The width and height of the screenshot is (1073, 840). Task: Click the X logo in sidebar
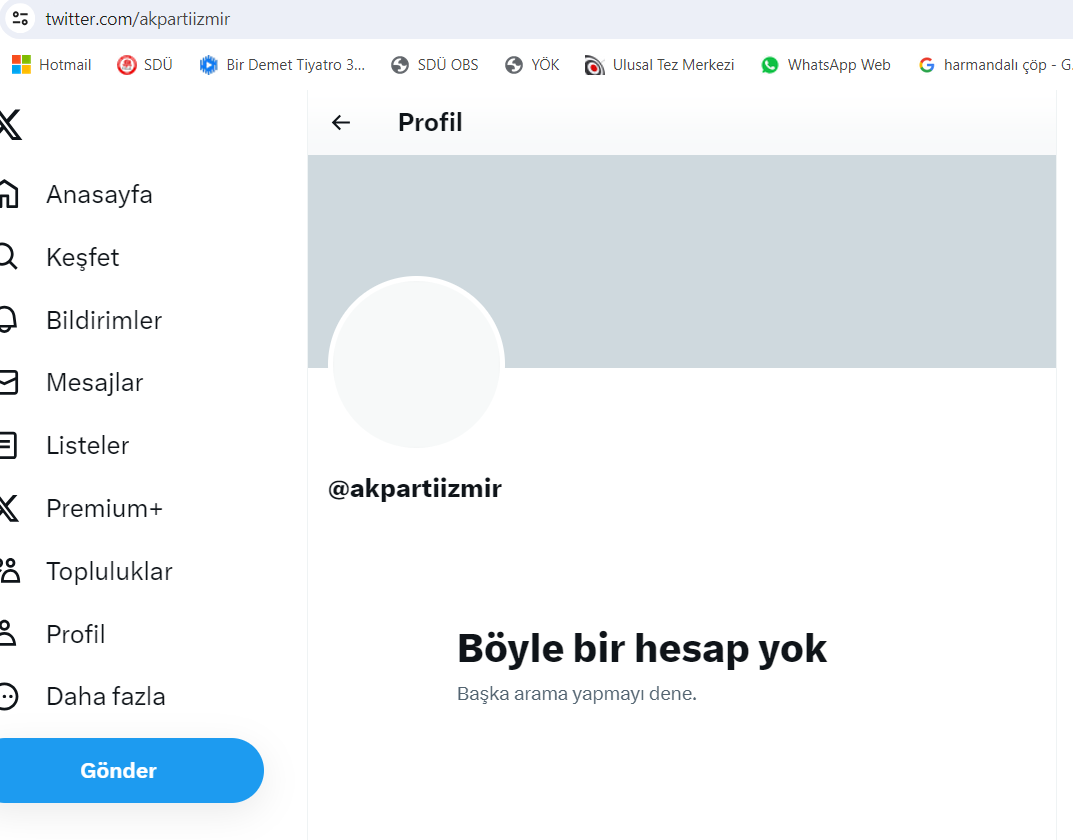10,124
